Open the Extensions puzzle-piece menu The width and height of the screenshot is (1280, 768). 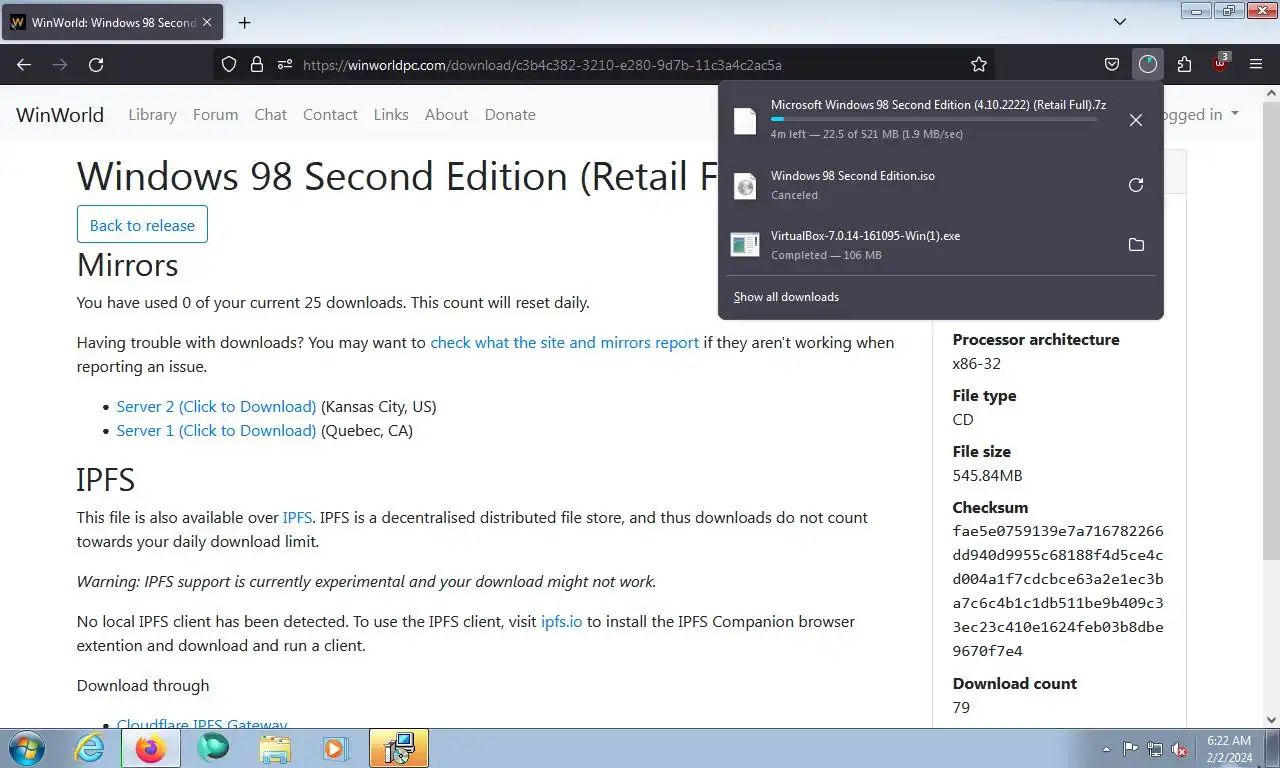(1184, 65)
